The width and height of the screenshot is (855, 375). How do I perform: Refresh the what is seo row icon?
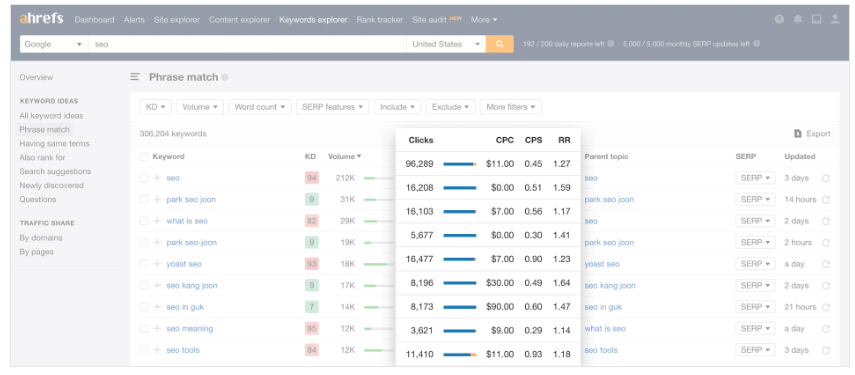tap(826, 221)
